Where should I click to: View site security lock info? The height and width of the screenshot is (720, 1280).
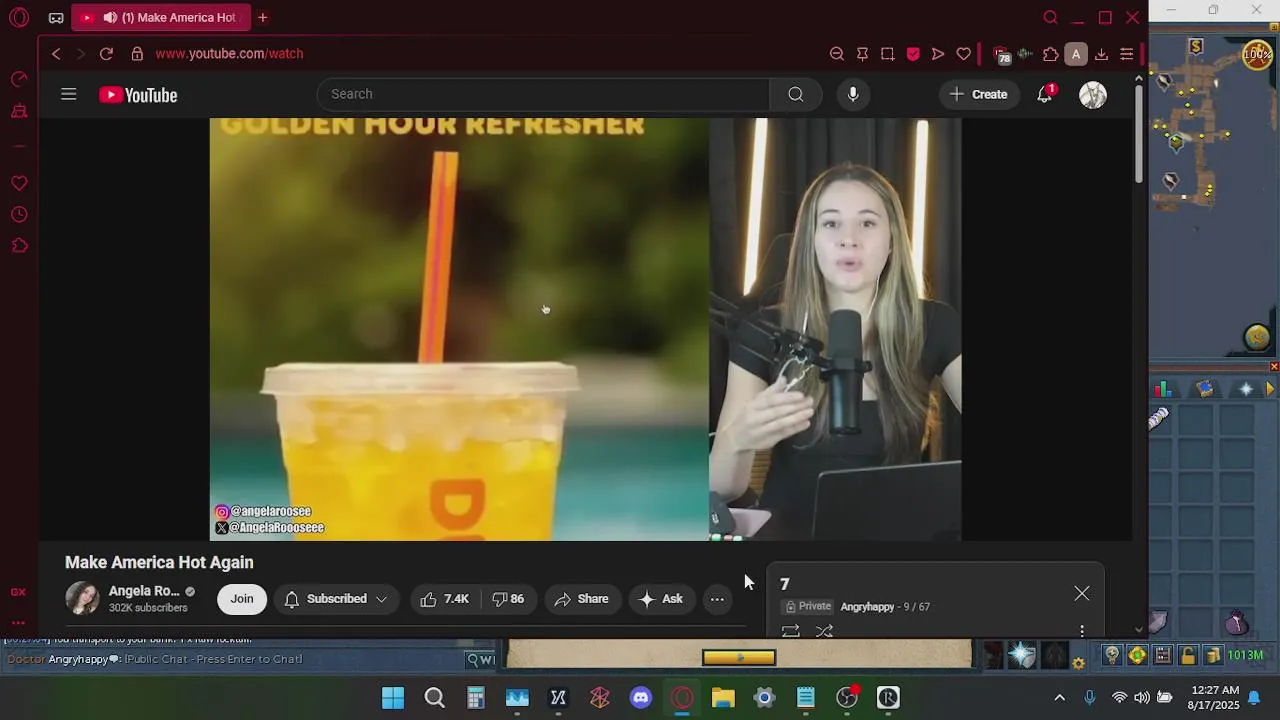click(x=137, y=54)
